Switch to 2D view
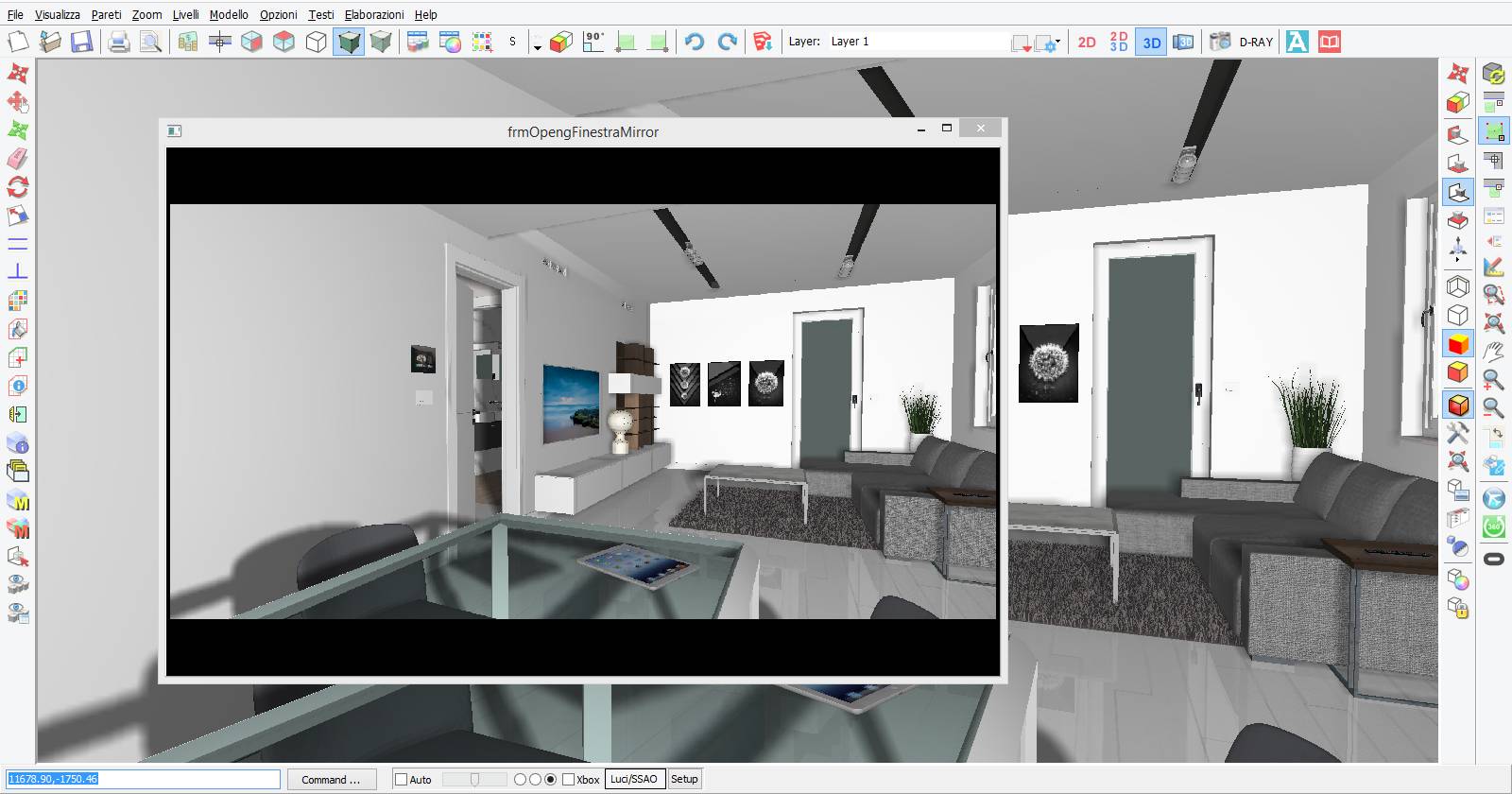 point(1087,42)
